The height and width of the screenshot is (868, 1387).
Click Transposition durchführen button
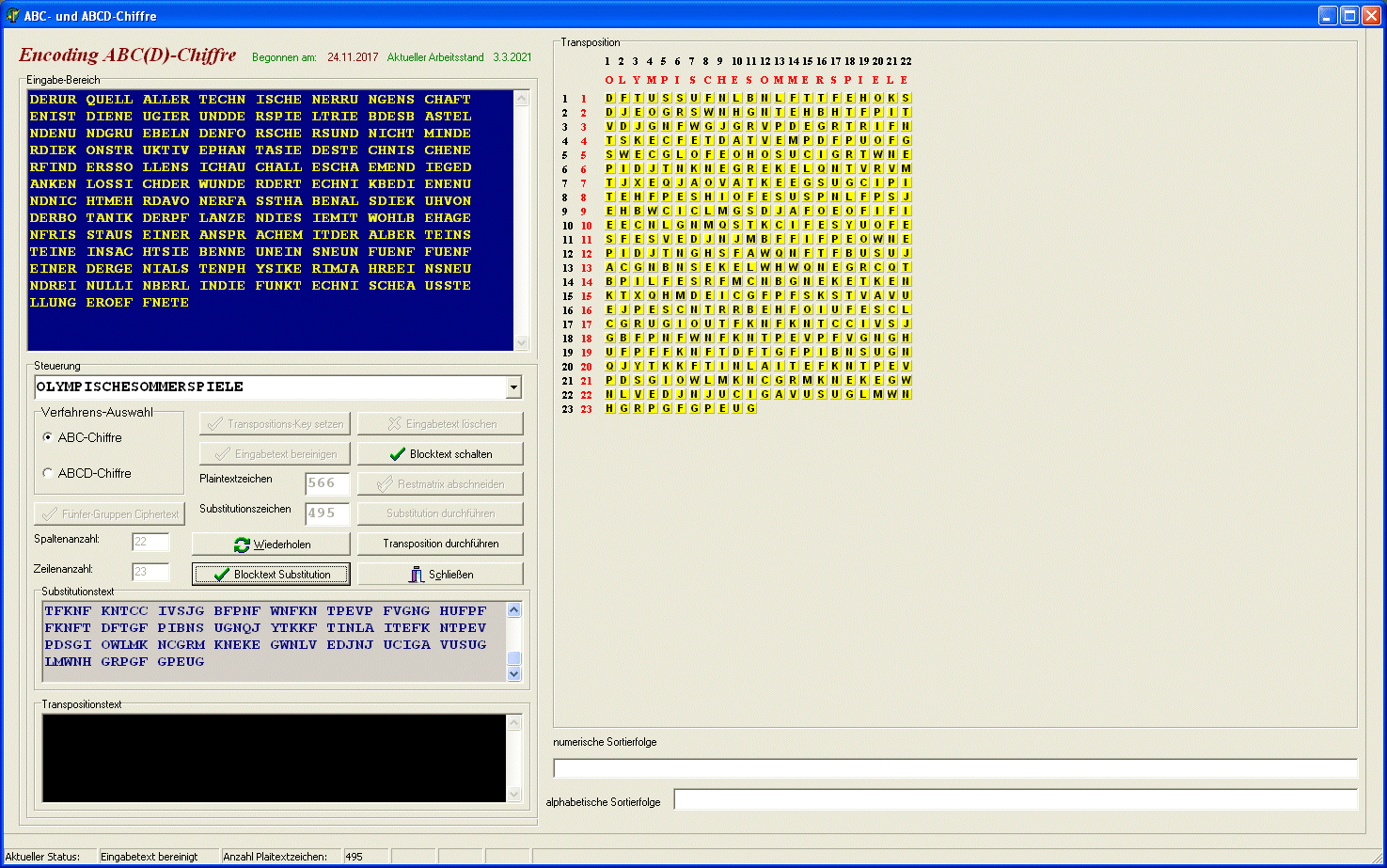pos(440,544)
